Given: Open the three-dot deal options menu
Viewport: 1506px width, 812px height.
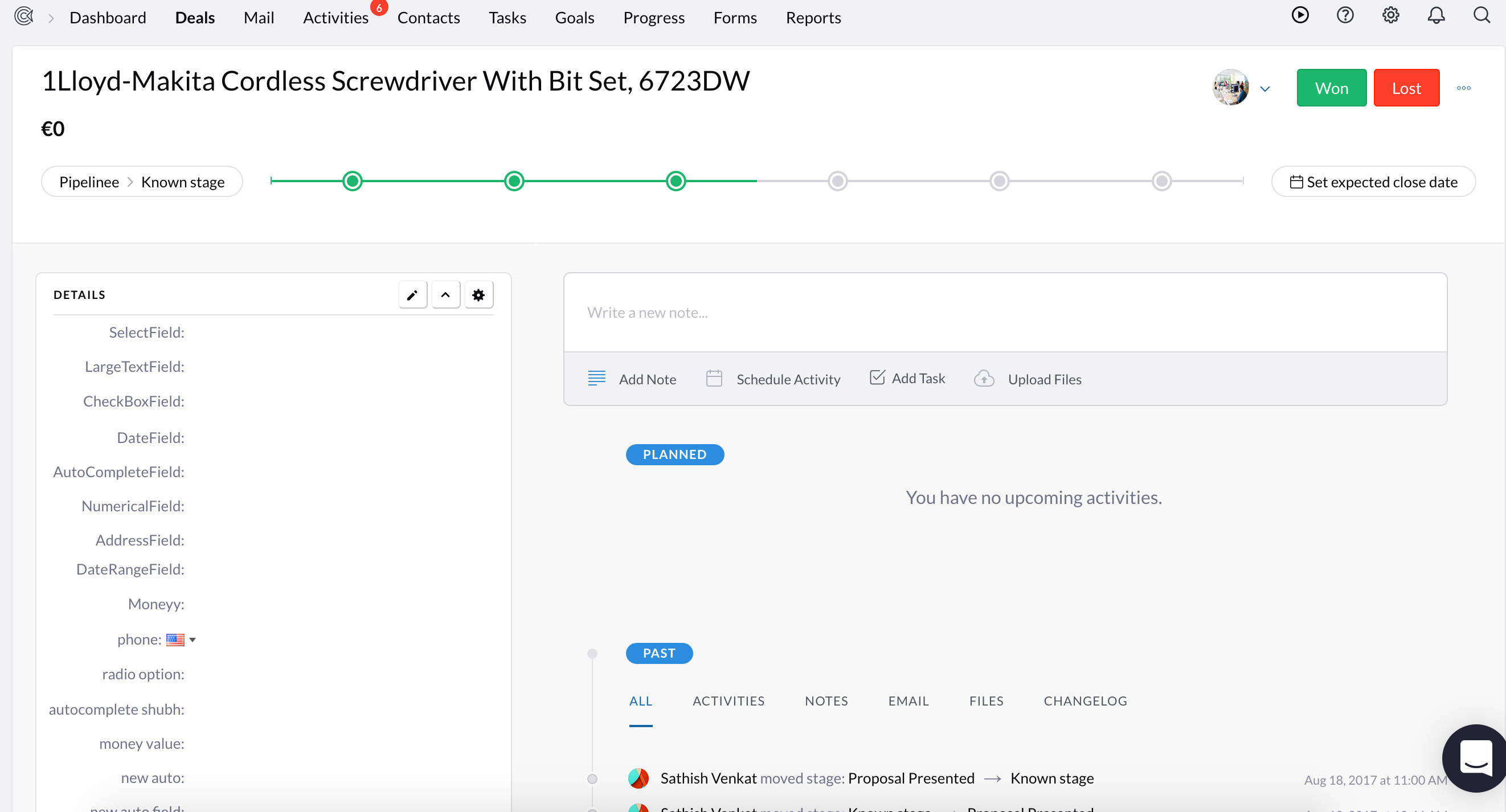Looking at the screenshot, I should pyautogui.click(x=1464, y=88).
